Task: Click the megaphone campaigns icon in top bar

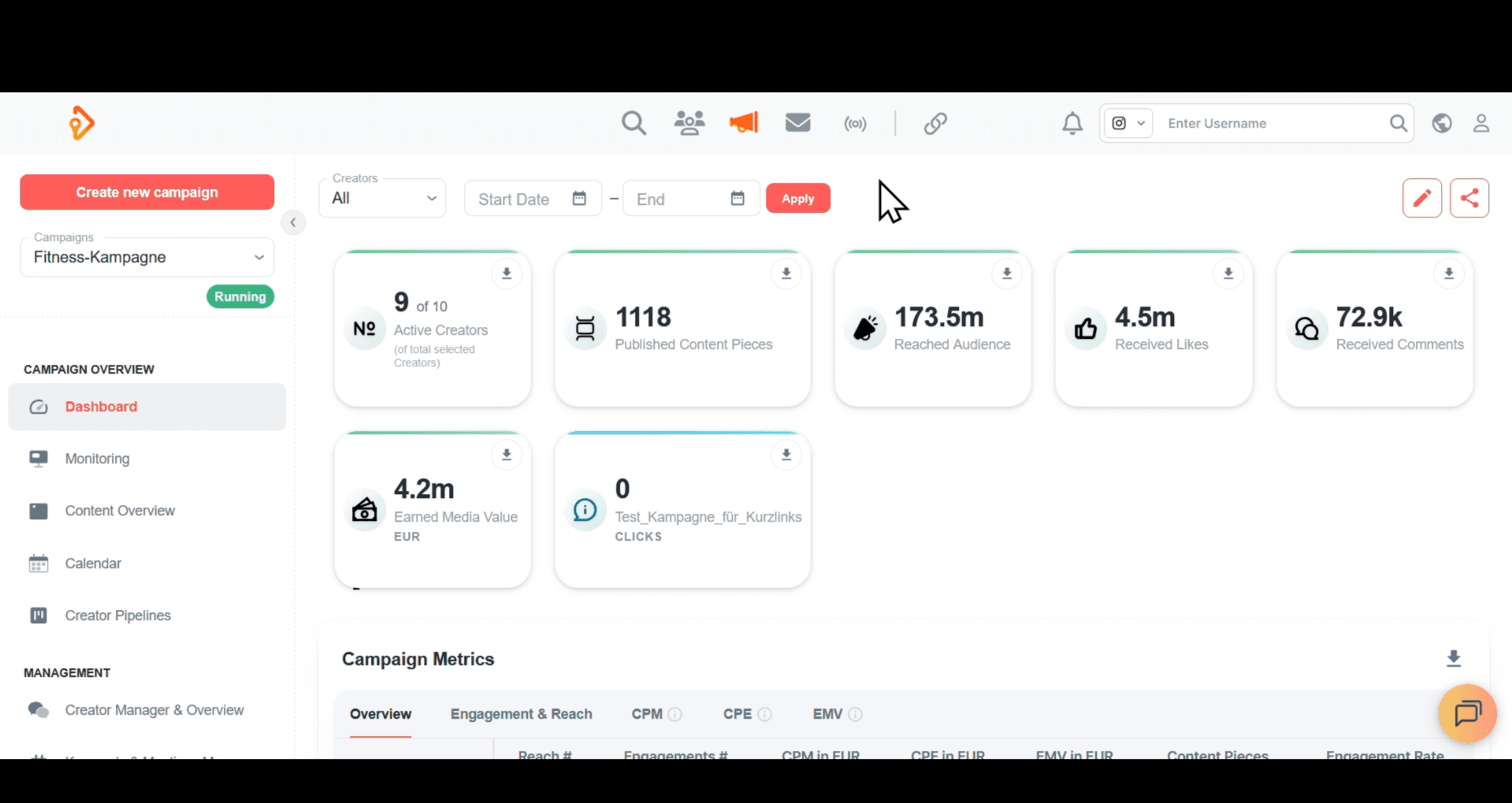Action: [x=743, y=123]
